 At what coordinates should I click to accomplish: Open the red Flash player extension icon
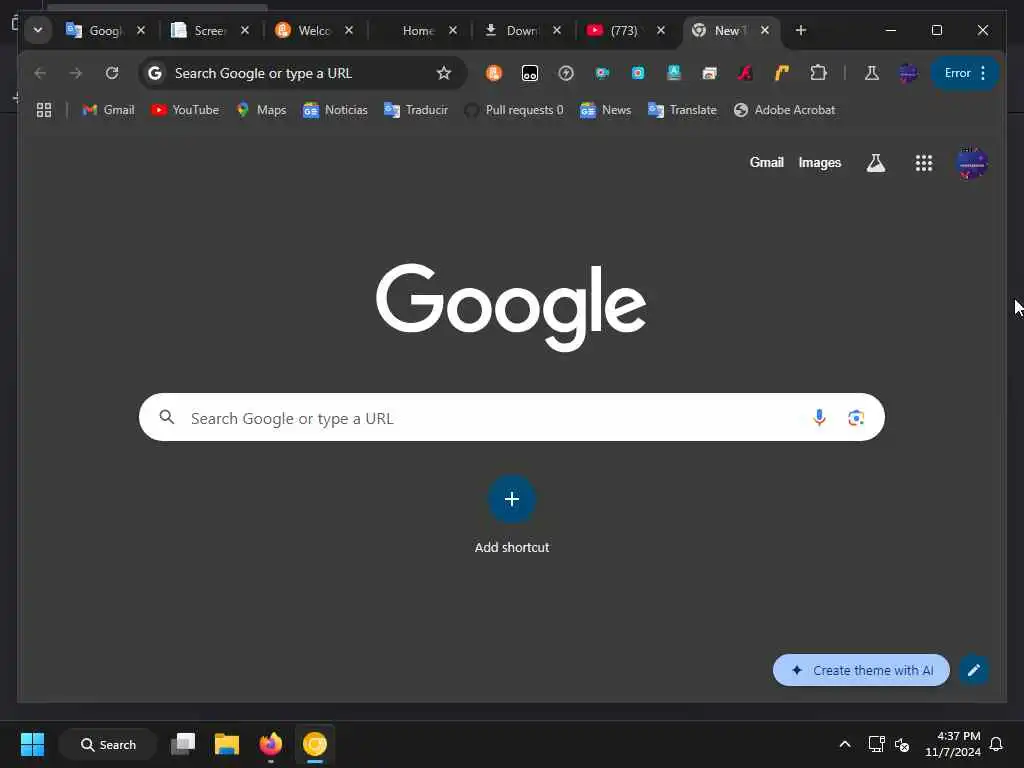745,73
